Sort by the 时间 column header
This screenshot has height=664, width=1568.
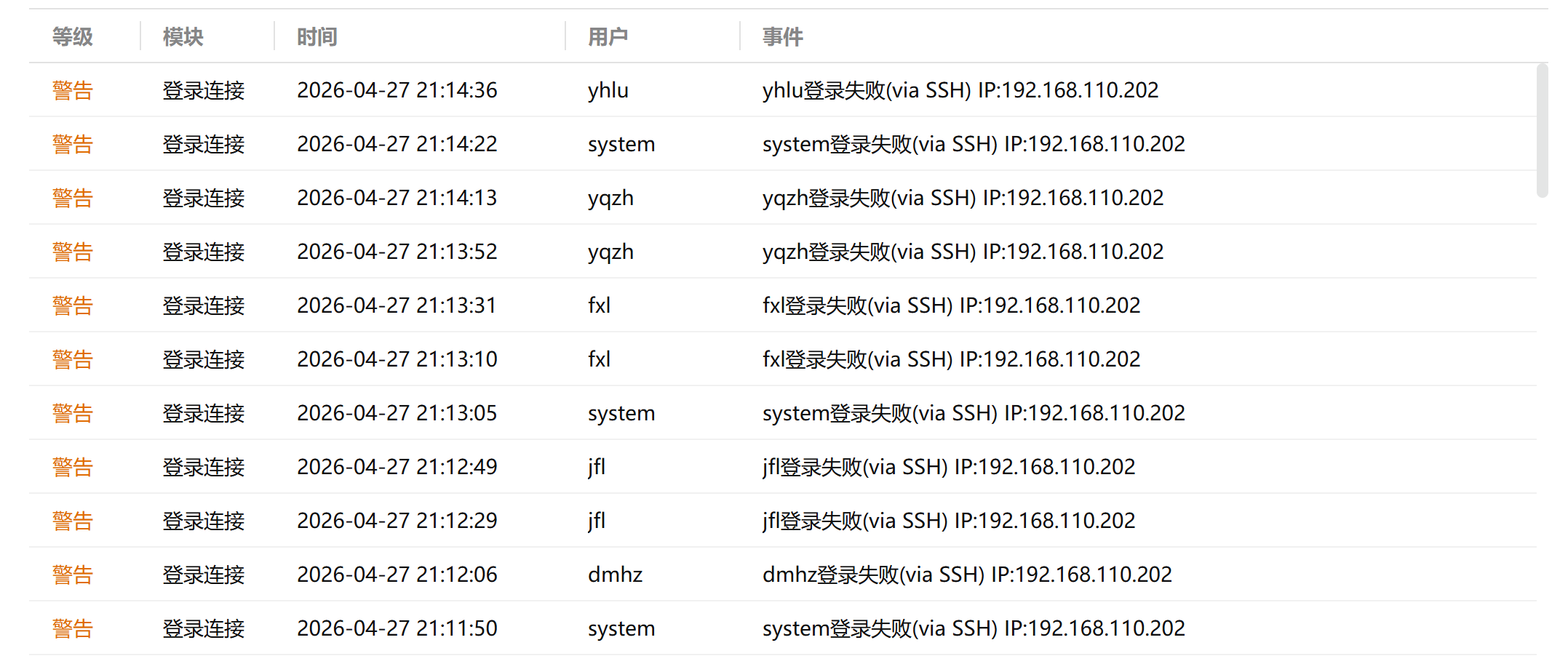click(317, 36)
